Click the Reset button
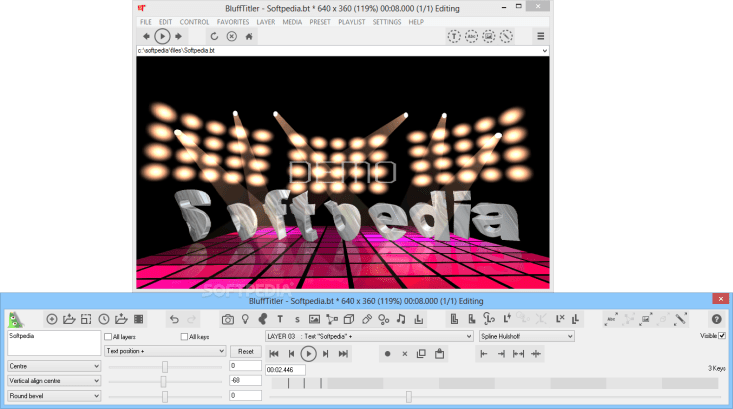 (x=246, y=352)
